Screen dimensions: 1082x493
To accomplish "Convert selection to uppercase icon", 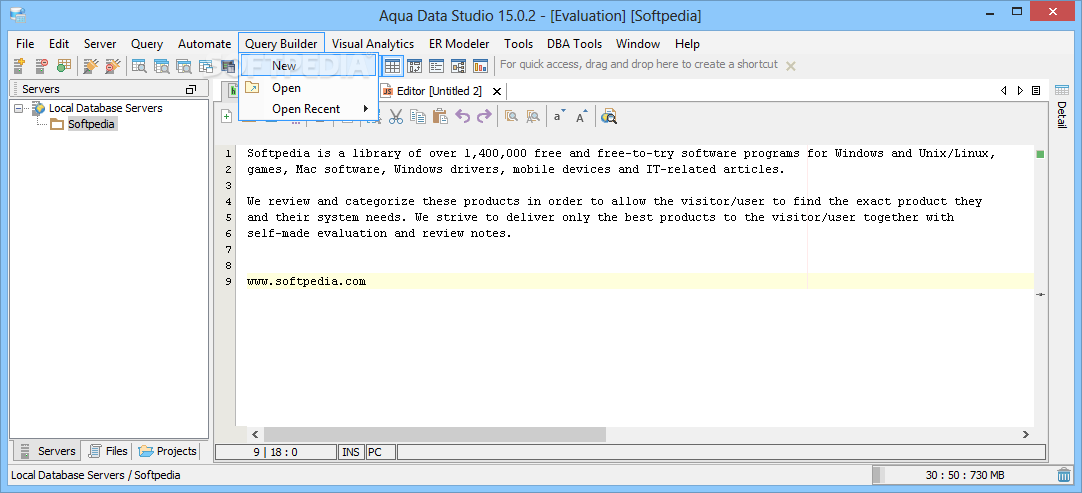I will (x=582, y=116).
